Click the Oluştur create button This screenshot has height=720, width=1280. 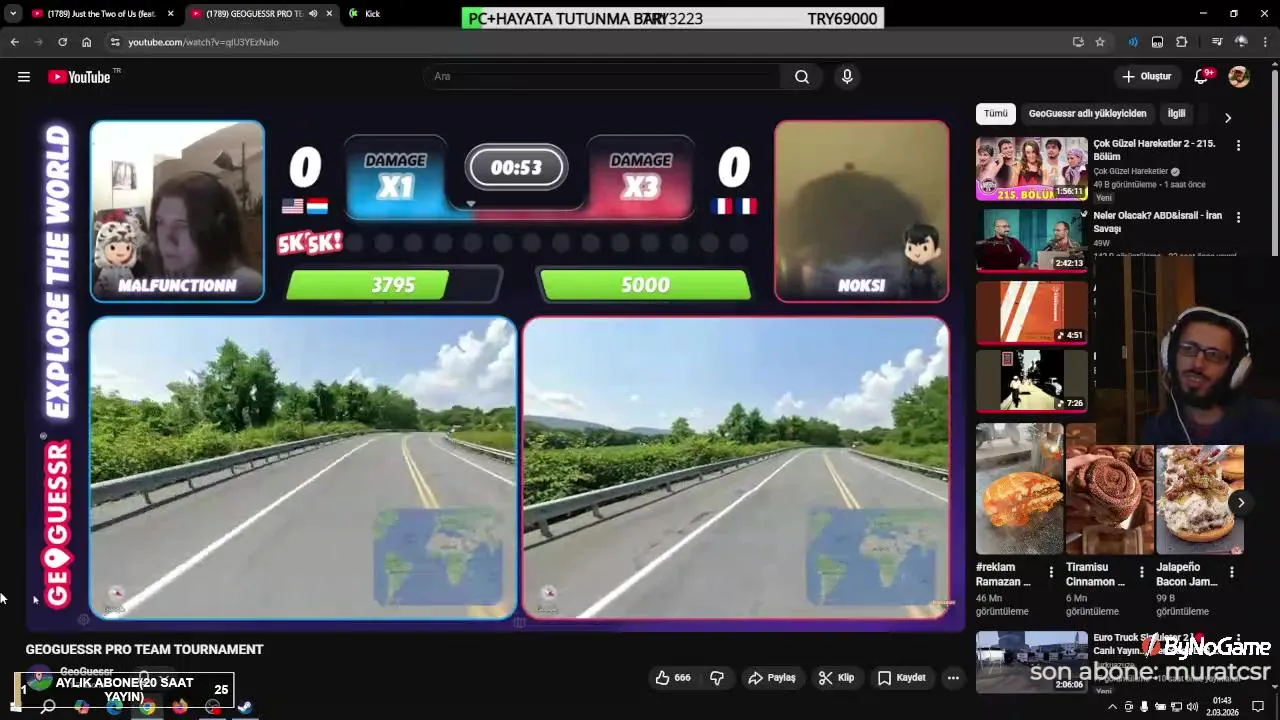(1147, 77)
